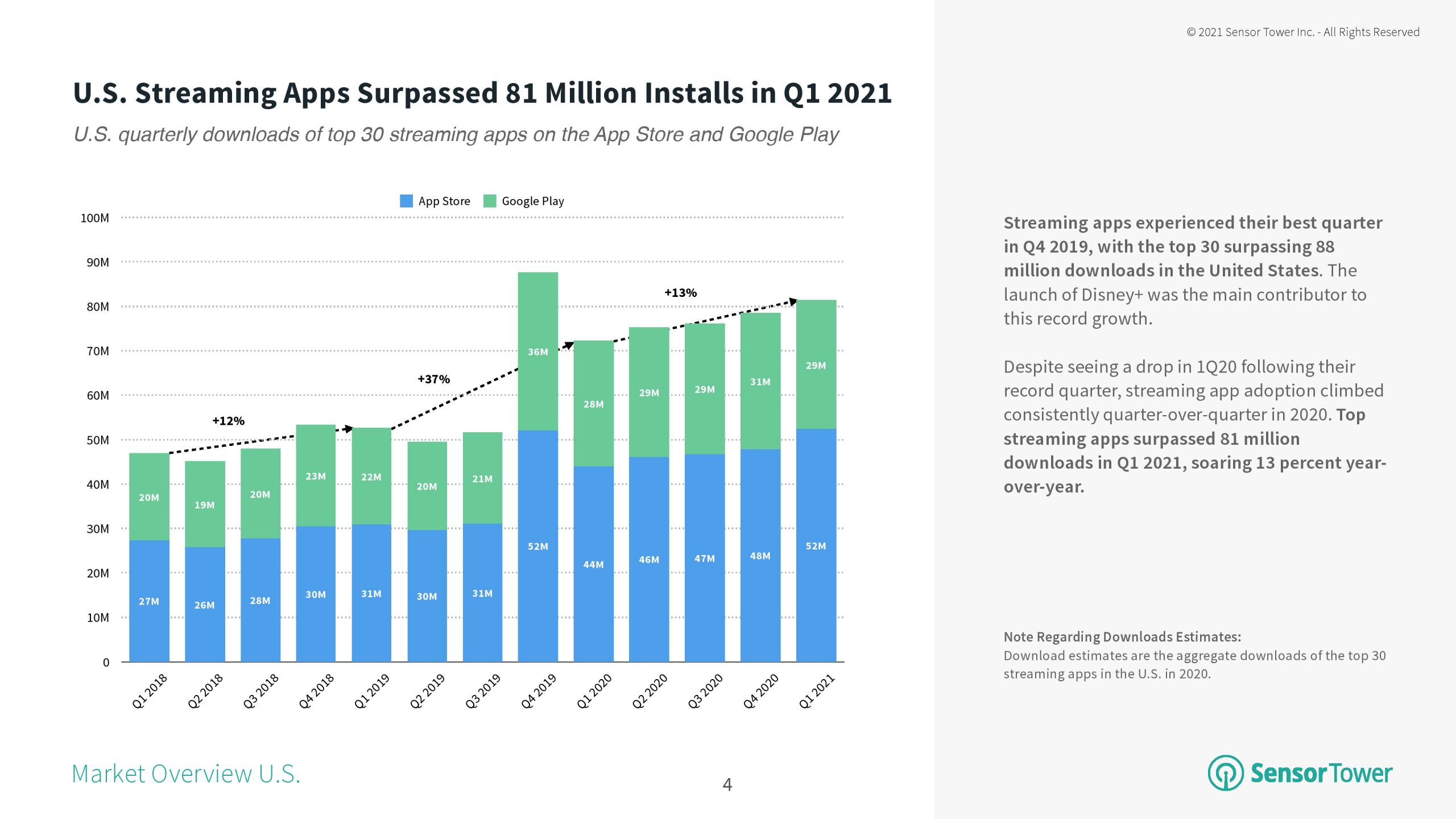Click the +13% growth annotation

(x=680, y=292)
